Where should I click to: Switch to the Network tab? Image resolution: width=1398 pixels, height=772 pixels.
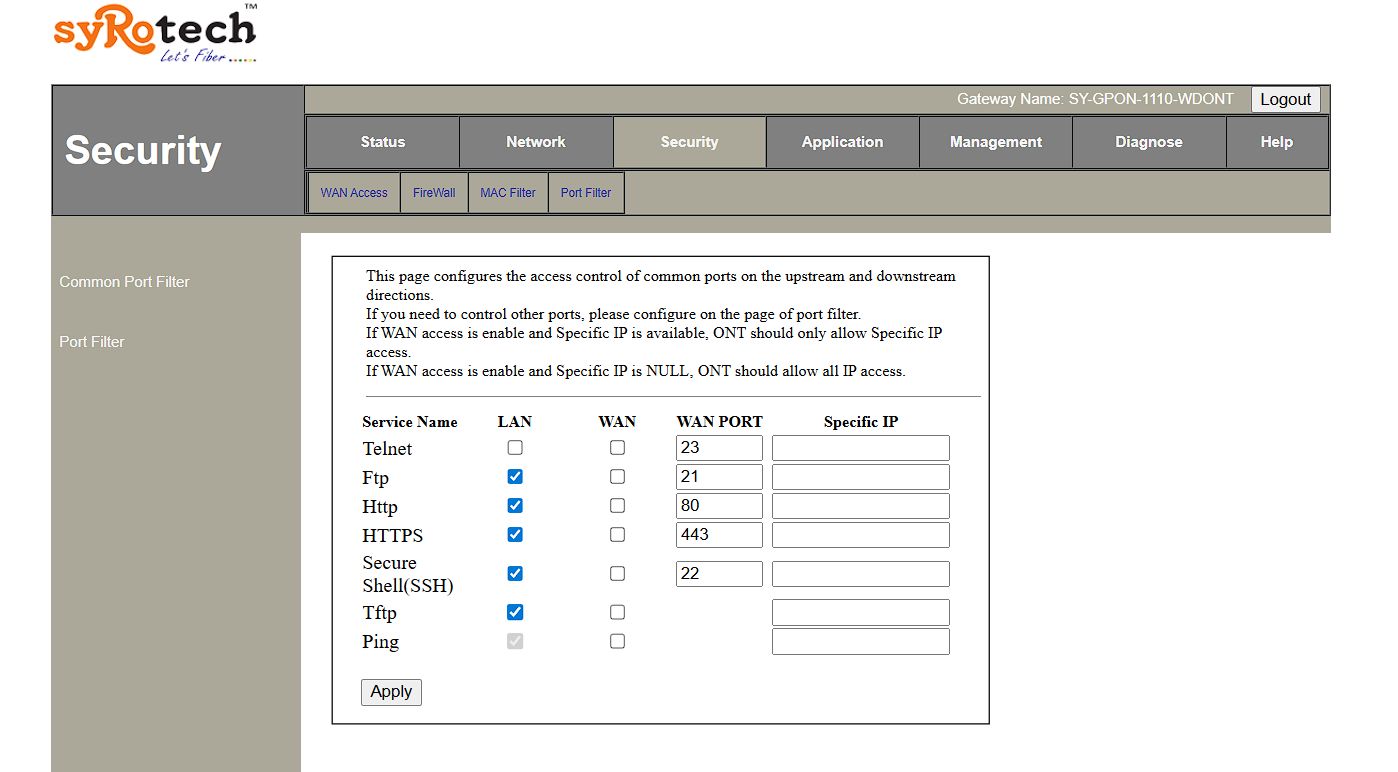pos(535,142)
